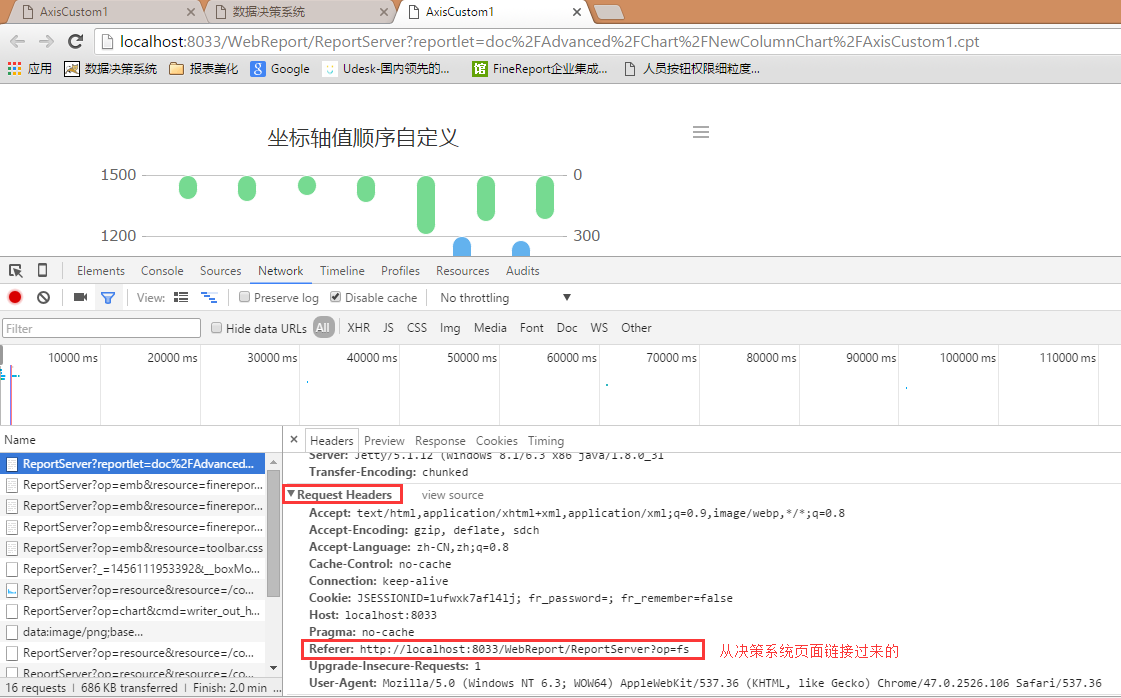
Task: Filter requests by Media
Action: (490, 328)
